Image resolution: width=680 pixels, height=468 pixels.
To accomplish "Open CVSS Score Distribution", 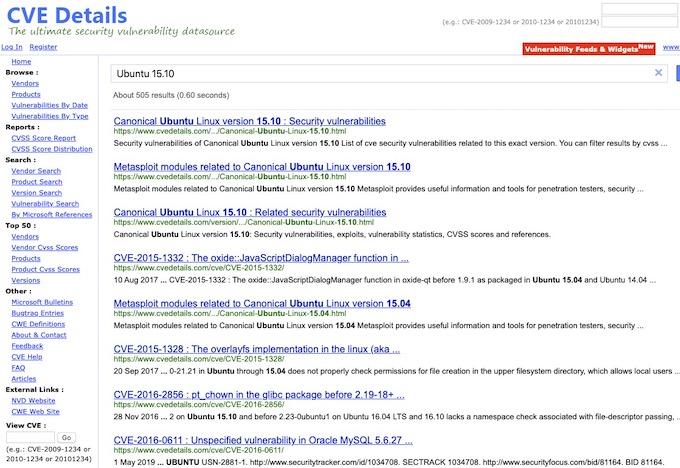I will [52, 149].
